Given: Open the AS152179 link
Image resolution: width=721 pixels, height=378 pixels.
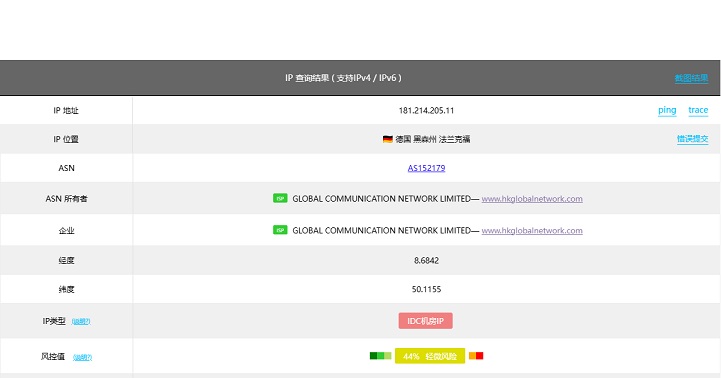Looking at the screenshot, I should click(426, 168).
